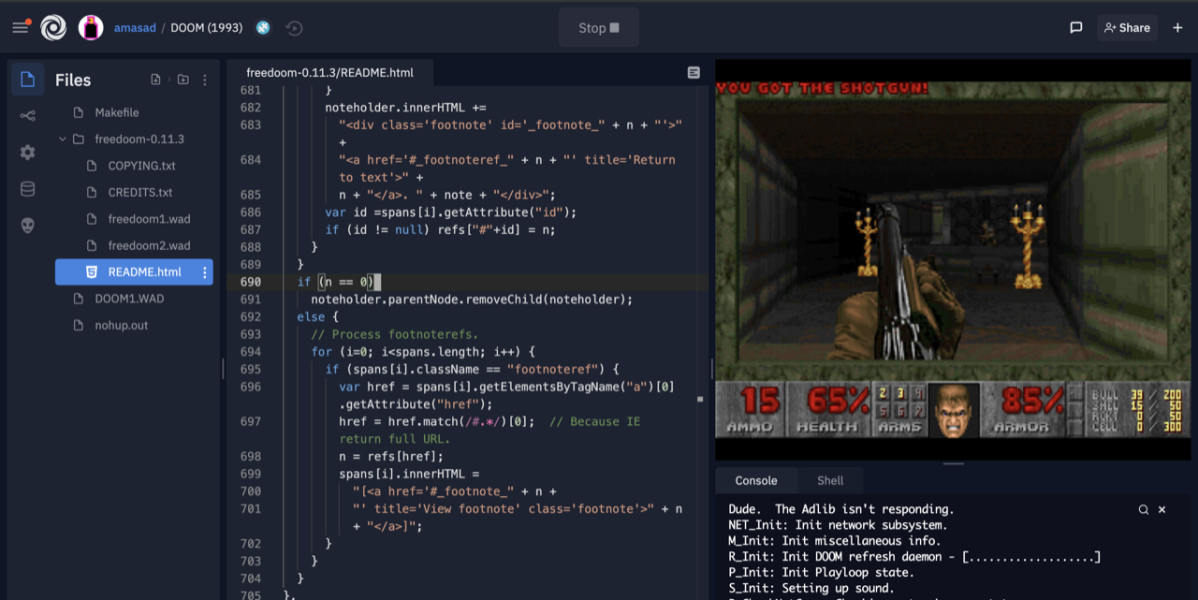Click the Replit logo icon
This screenshot has height=600, width=1198.
(x=53, y=28)
